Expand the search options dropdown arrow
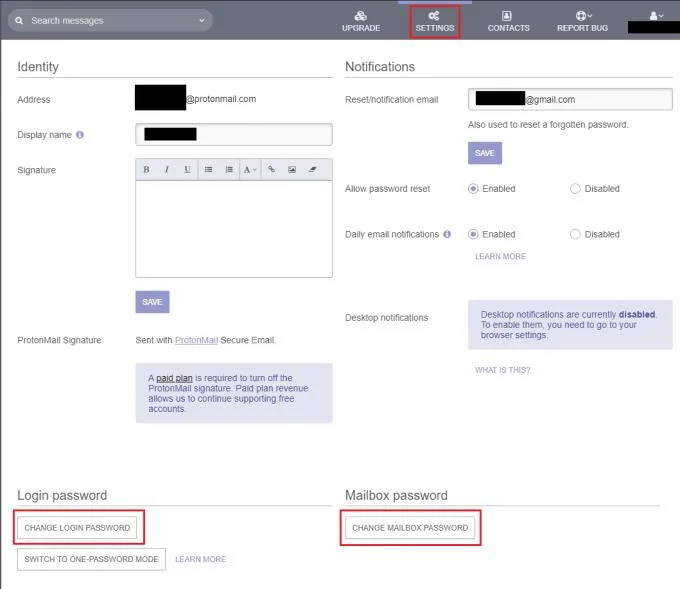The height and width of the screenshot is (589, 680). pyautogui.click(x=202, y=20)
